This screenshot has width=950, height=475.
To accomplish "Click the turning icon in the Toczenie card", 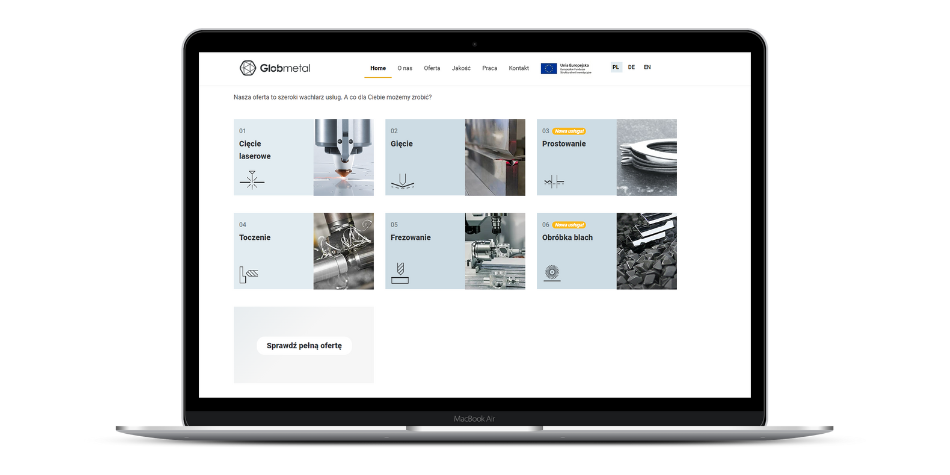I will [249, 273].
